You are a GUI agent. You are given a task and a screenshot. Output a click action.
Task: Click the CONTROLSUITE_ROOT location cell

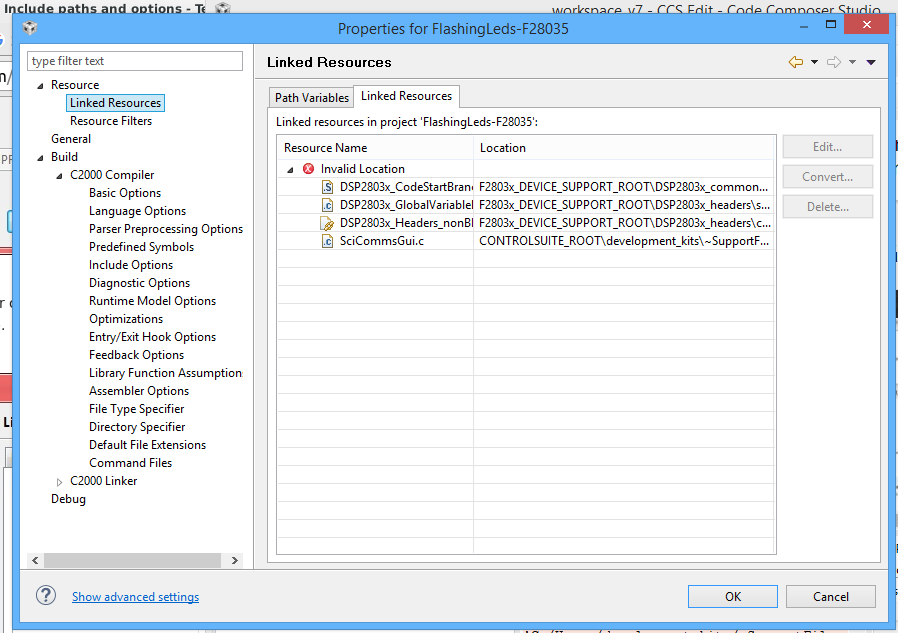coord(624,241)
